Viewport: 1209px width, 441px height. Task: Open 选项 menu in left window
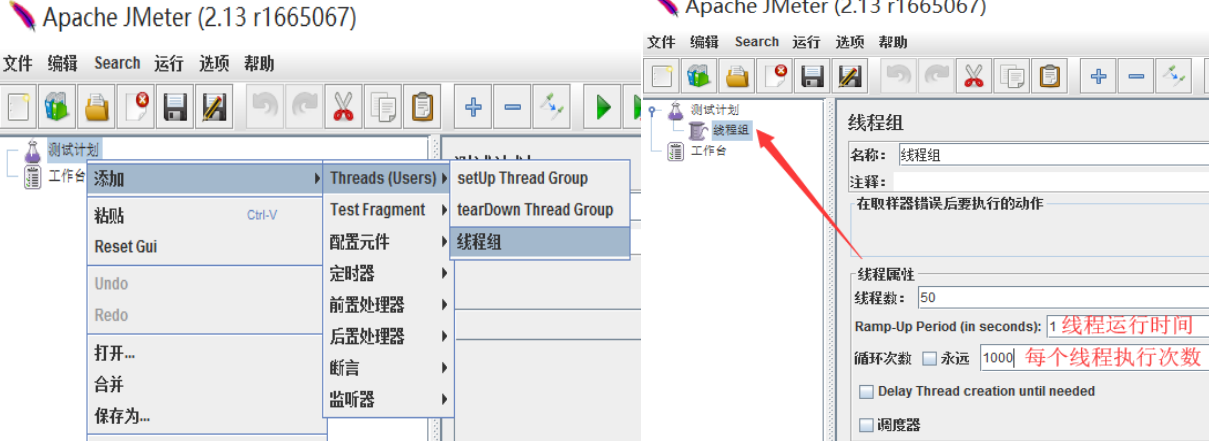[x=214, y=63]
